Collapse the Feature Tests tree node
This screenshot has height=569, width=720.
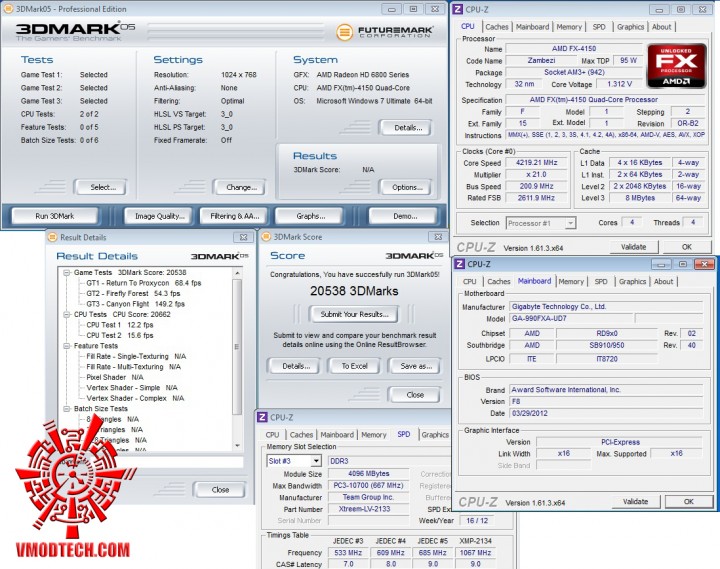[67, 346]
